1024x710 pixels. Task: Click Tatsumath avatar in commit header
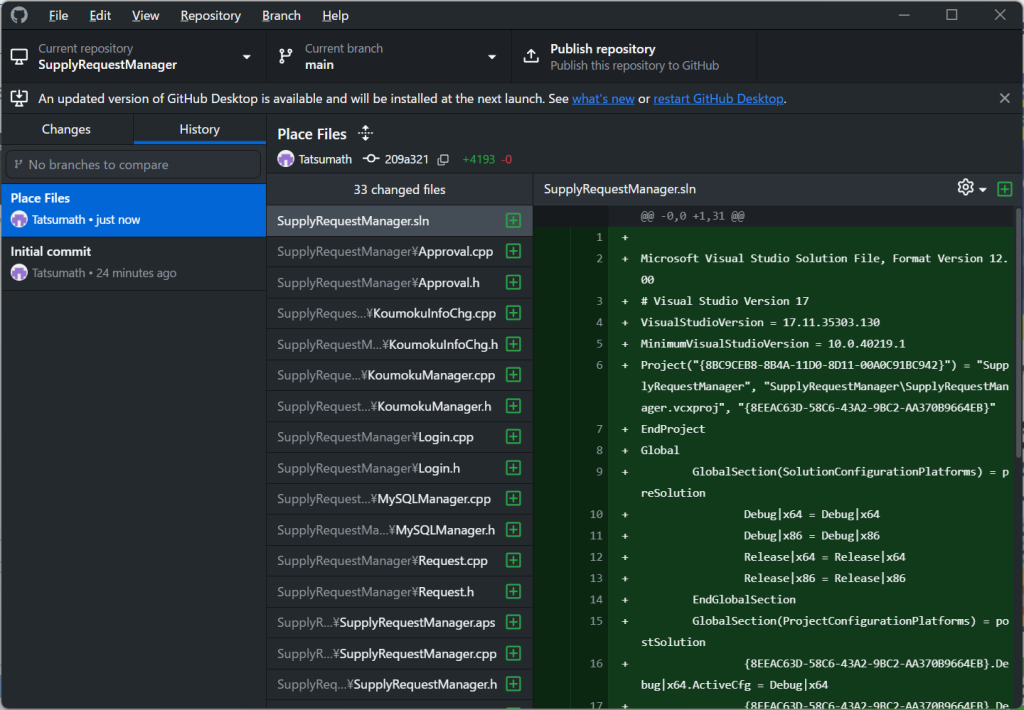point(286,159)
